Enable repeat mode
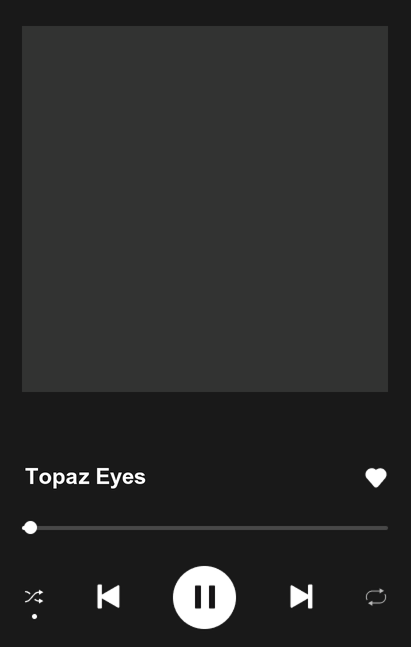 [x=376, y=597]
